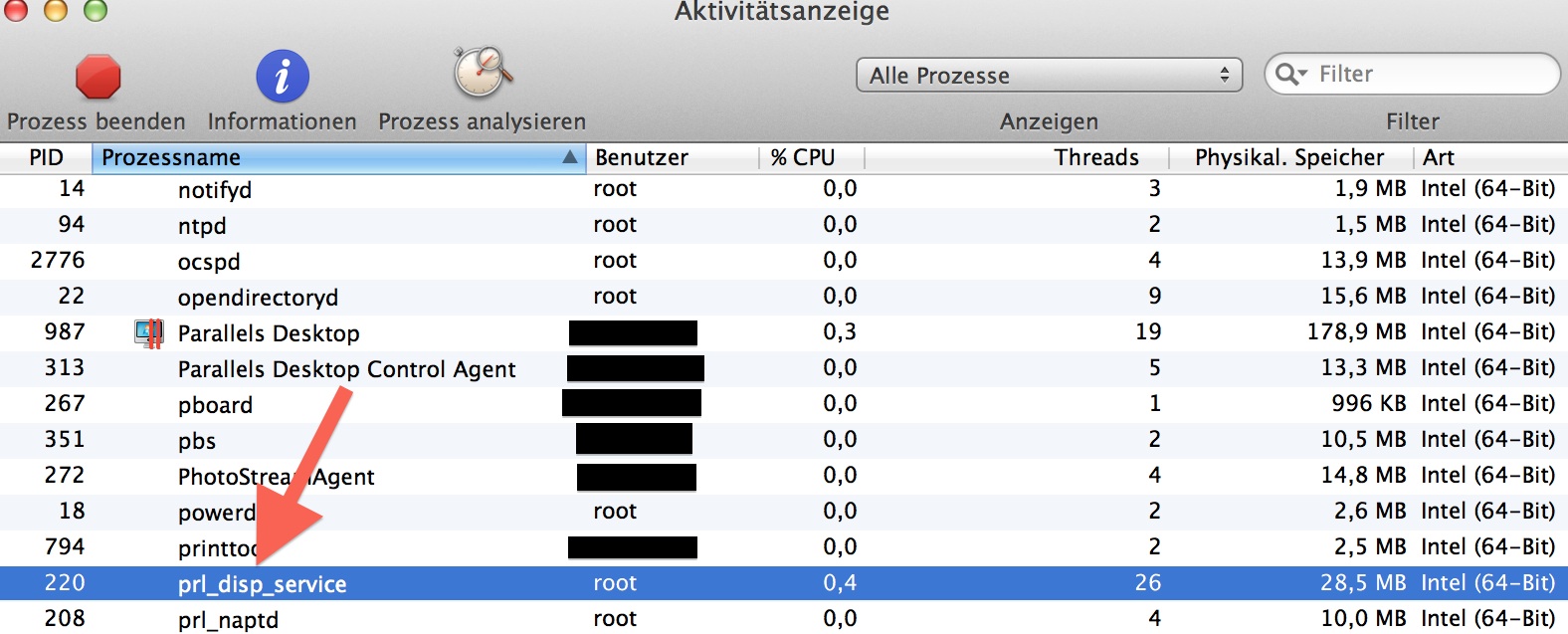Select the opendirectoryd process row
This screenshot has height=634, width=1568.
(x=784, y=297)
